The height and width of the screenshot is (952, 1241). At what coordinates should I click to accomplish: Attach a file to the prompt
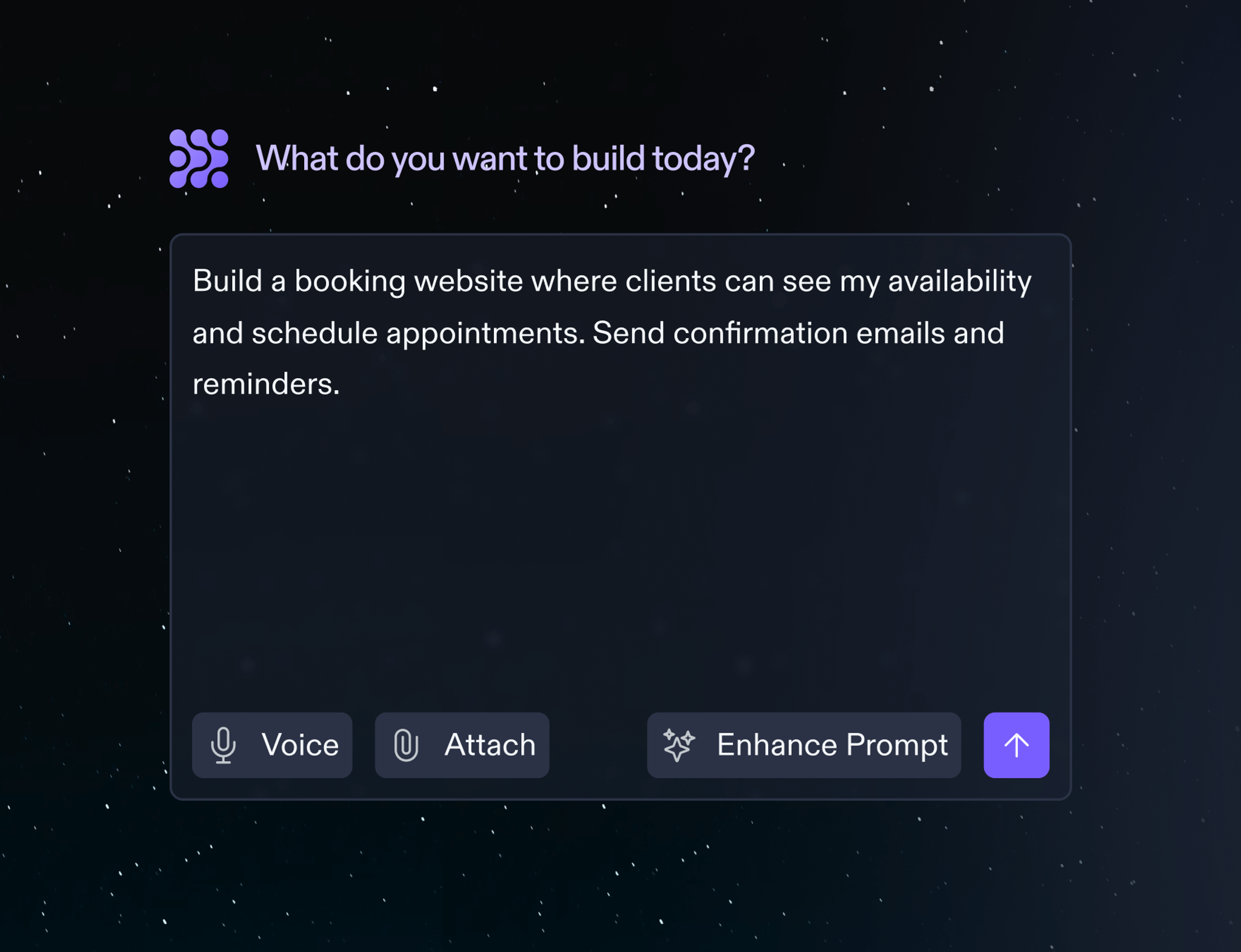pos(462,745)
